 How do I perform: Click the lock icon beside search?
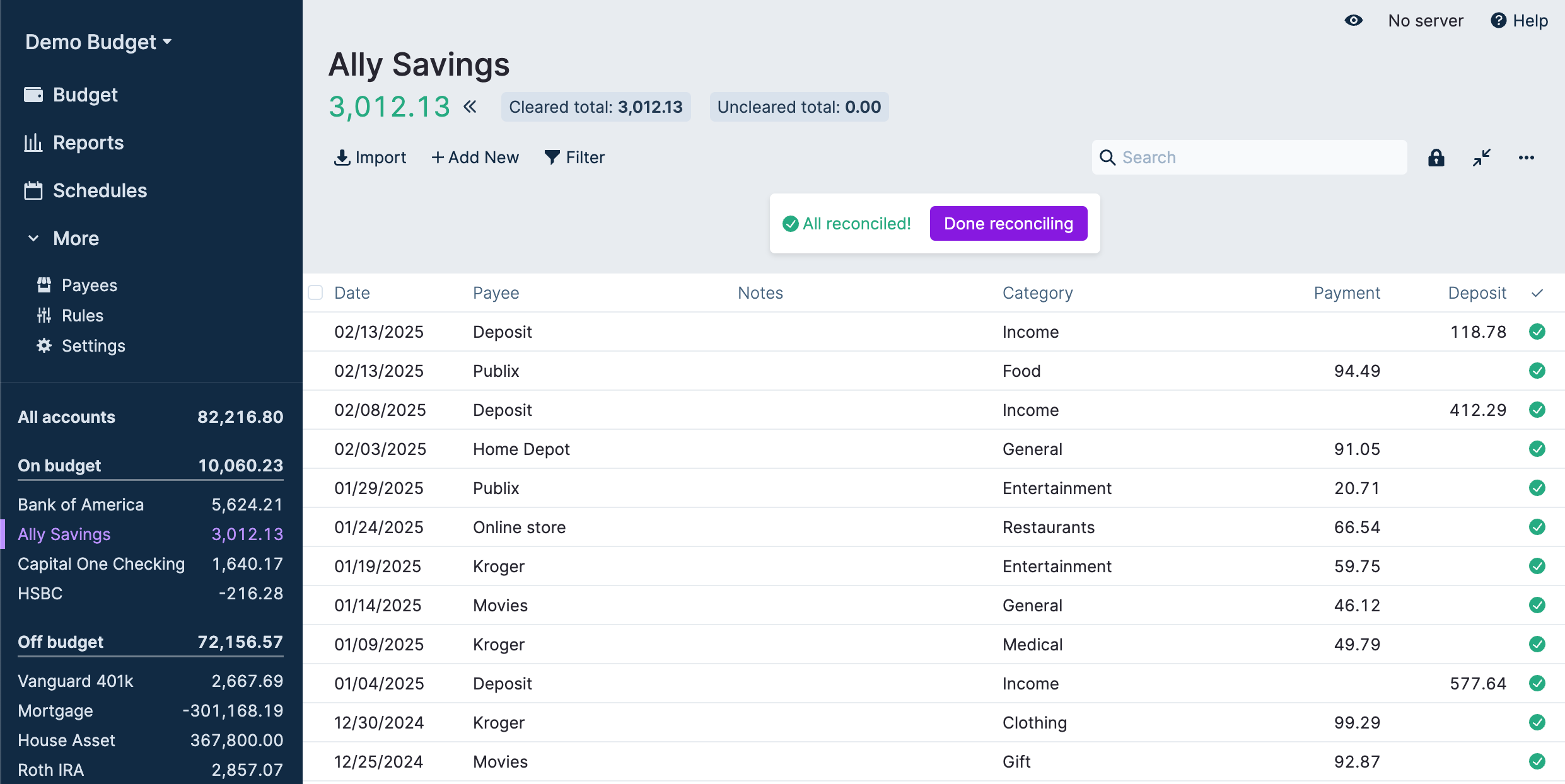[1436, 158]
